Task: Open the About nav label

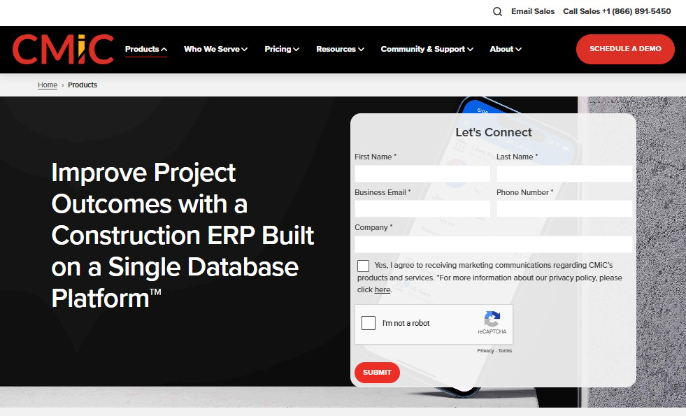Action: (x=501, y=49)
